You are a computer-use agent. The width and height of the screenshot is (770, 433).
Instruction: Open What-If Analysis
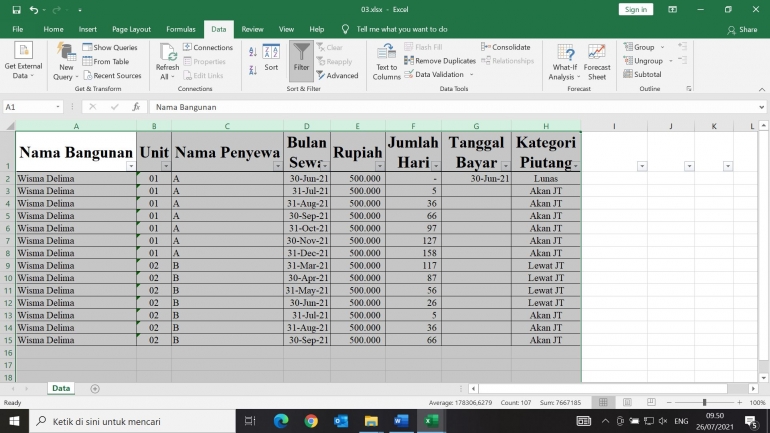tap(565, 61)
